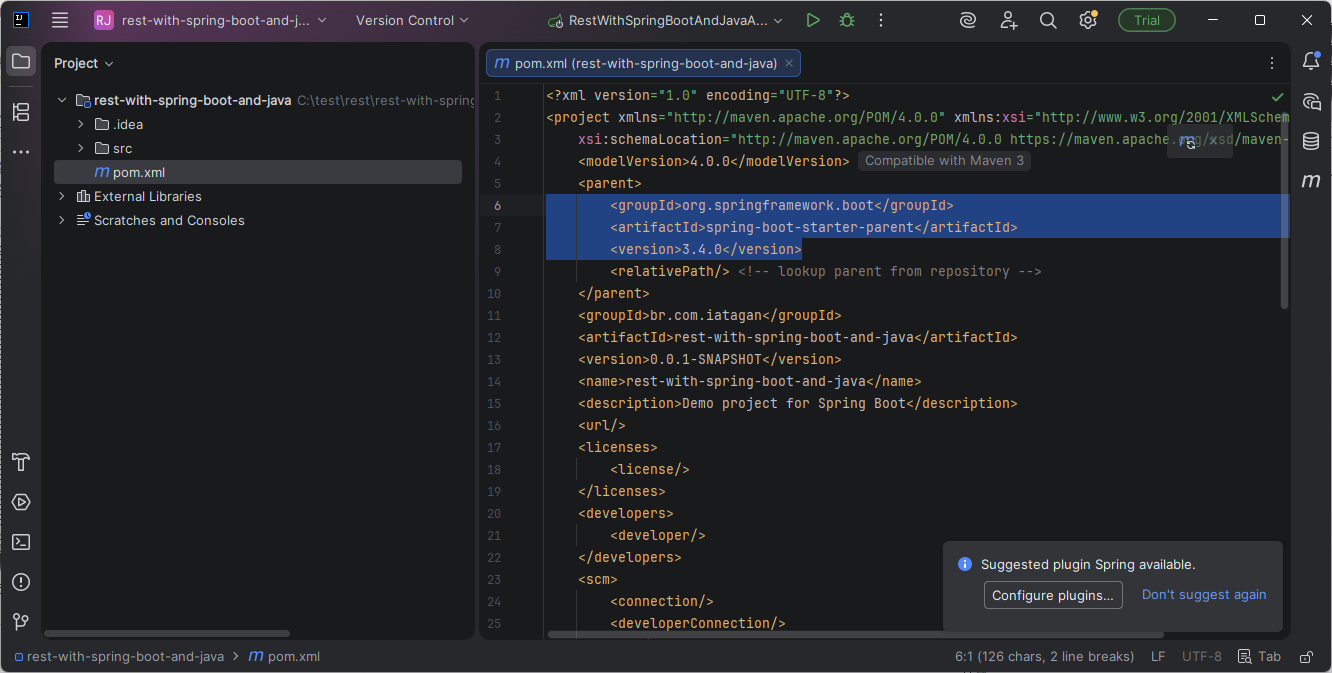Screen dimensions: 1332x673
Task: Open the Terminal tool window
Action: point(21,542)
